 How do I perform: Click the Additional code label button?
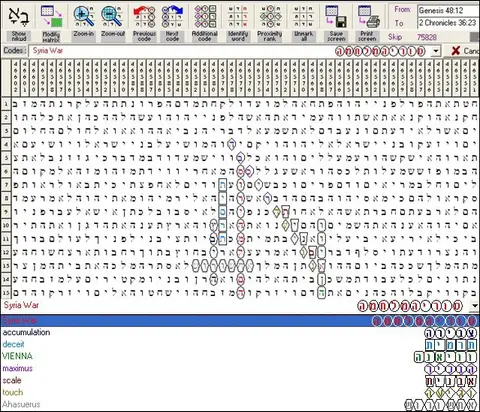(x=205, y=36)
